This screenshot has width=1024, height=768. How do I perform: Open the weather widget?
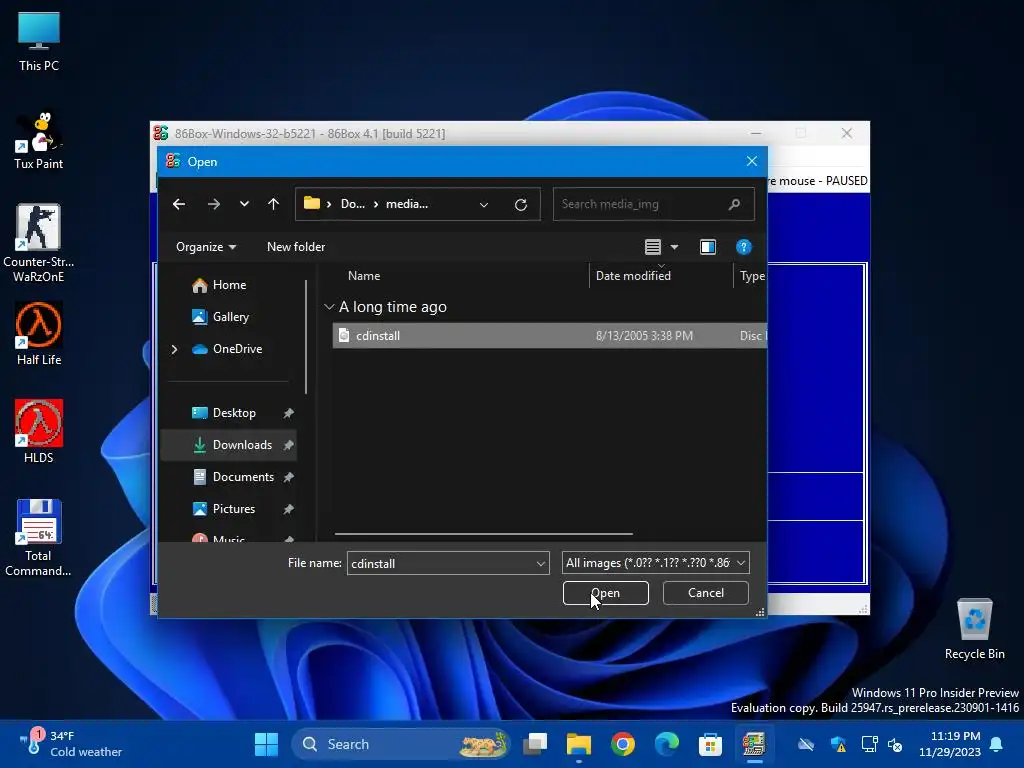point(71,744)
